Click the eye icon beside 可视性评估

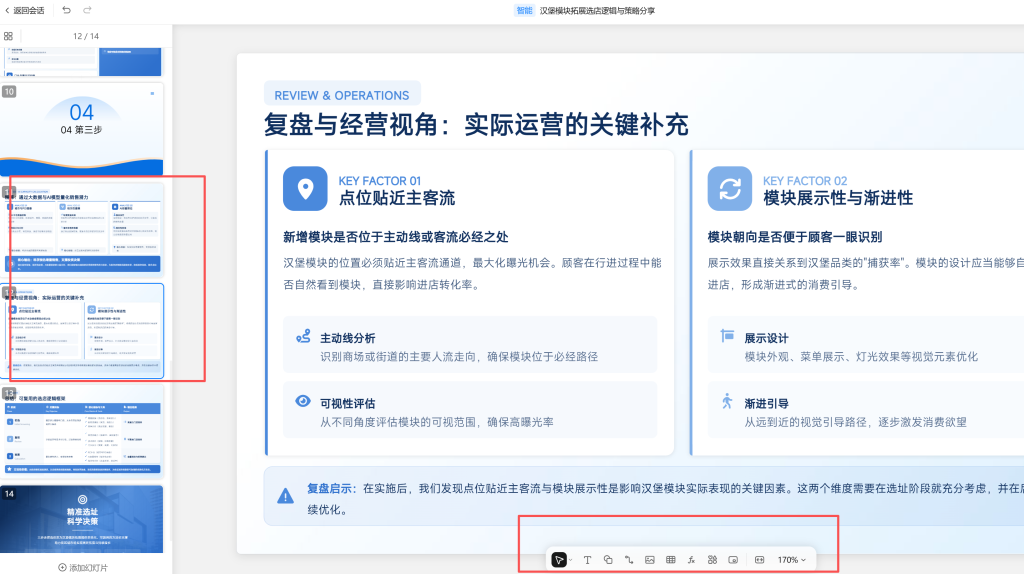[303, 401]
